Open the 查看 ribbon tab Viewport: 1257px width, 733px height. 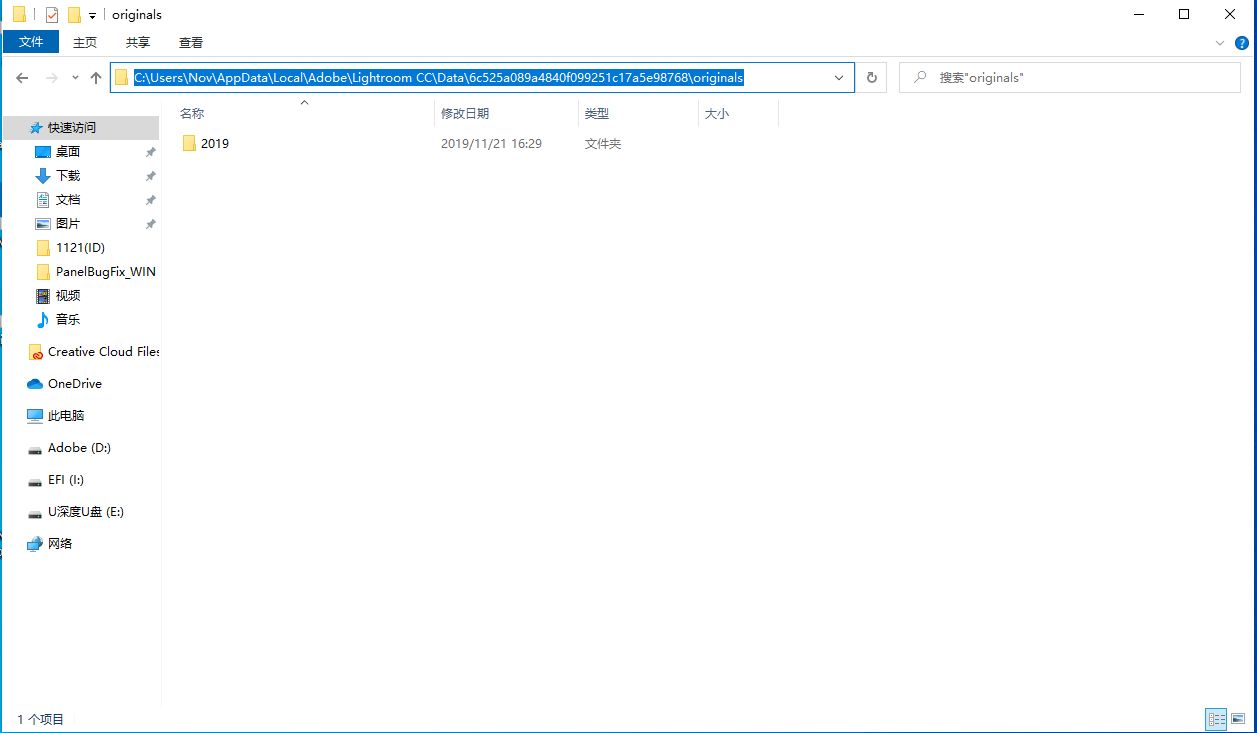coord(190,42)
